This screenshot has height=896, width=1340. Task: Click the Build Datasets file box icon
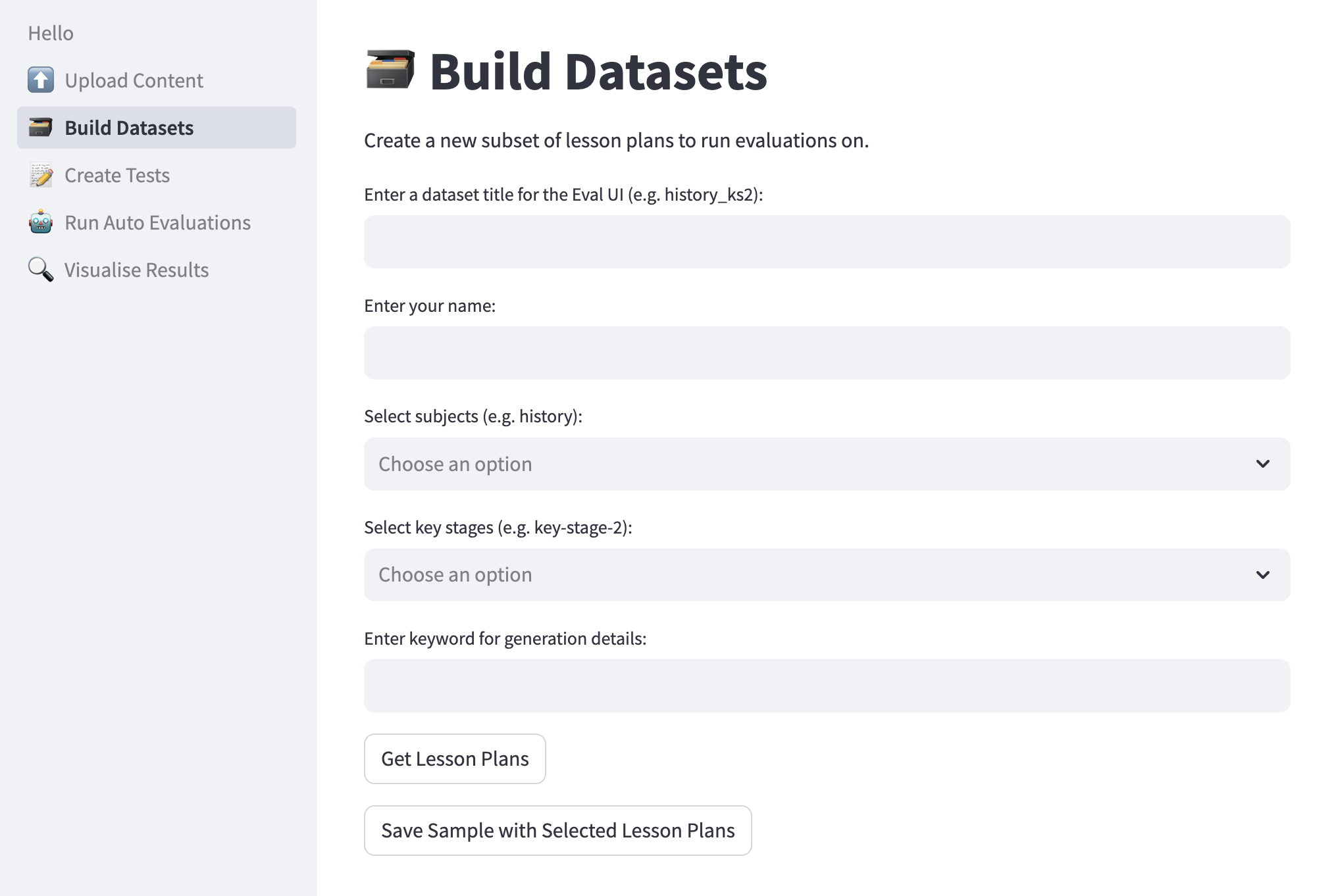[x=41, y=128]
